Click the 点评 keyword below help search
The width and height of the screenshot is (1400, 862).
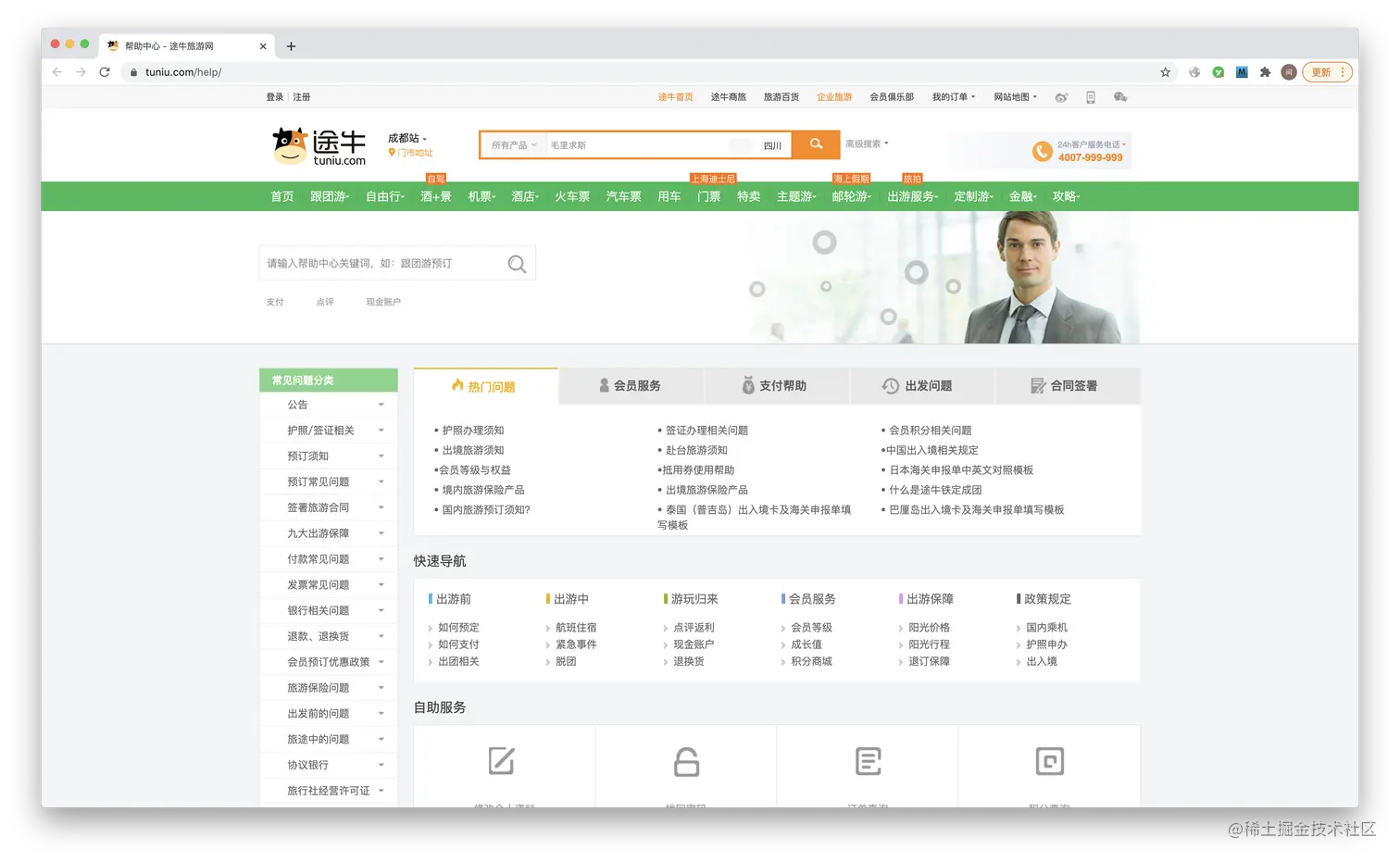pyautogui.click(x=325, y=302)
